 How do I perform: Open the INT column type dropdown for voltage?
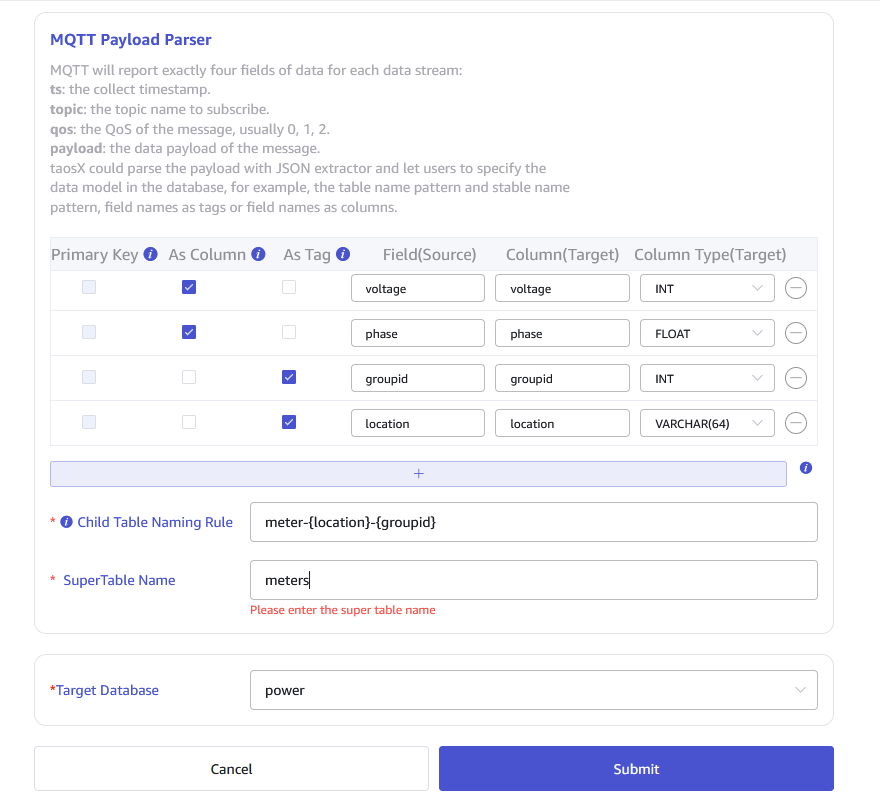point(707,287)
